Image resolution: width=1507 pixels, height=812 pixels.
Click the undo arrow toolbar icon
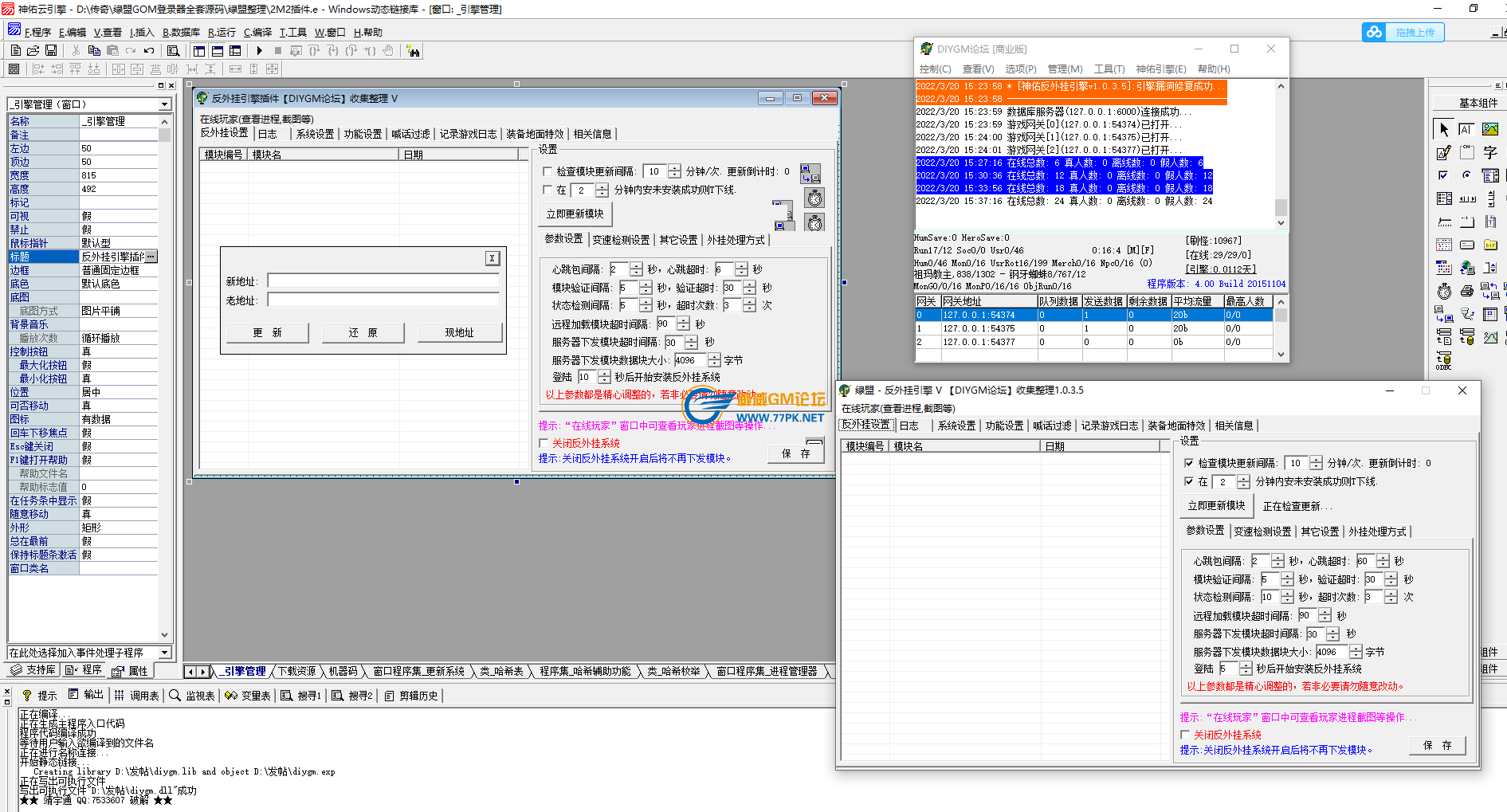149,50
